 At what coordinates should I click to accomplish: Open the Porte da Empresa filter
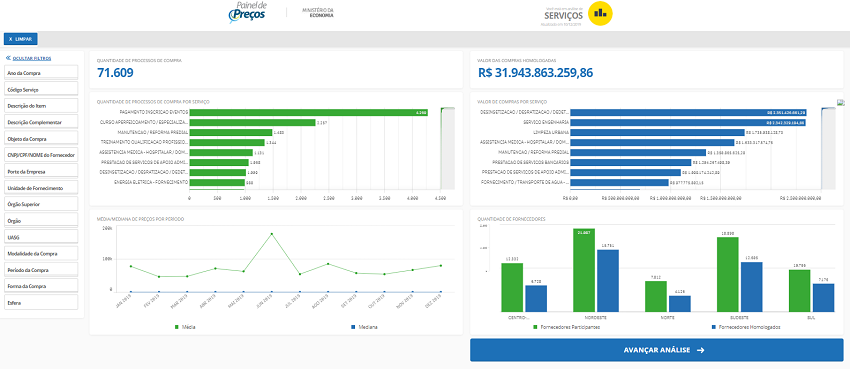tap(42, 171)
